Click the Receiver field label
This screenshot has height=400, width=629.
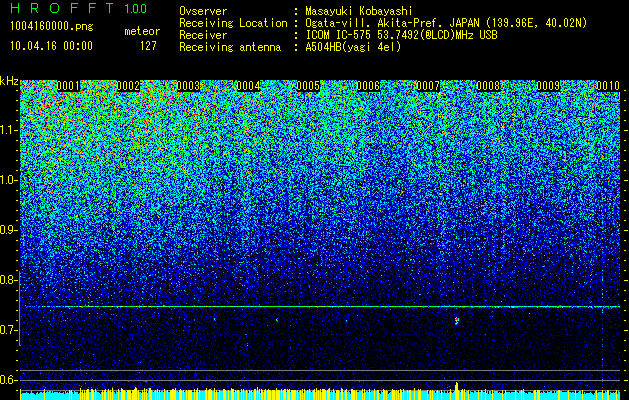(x=203, y=35)
